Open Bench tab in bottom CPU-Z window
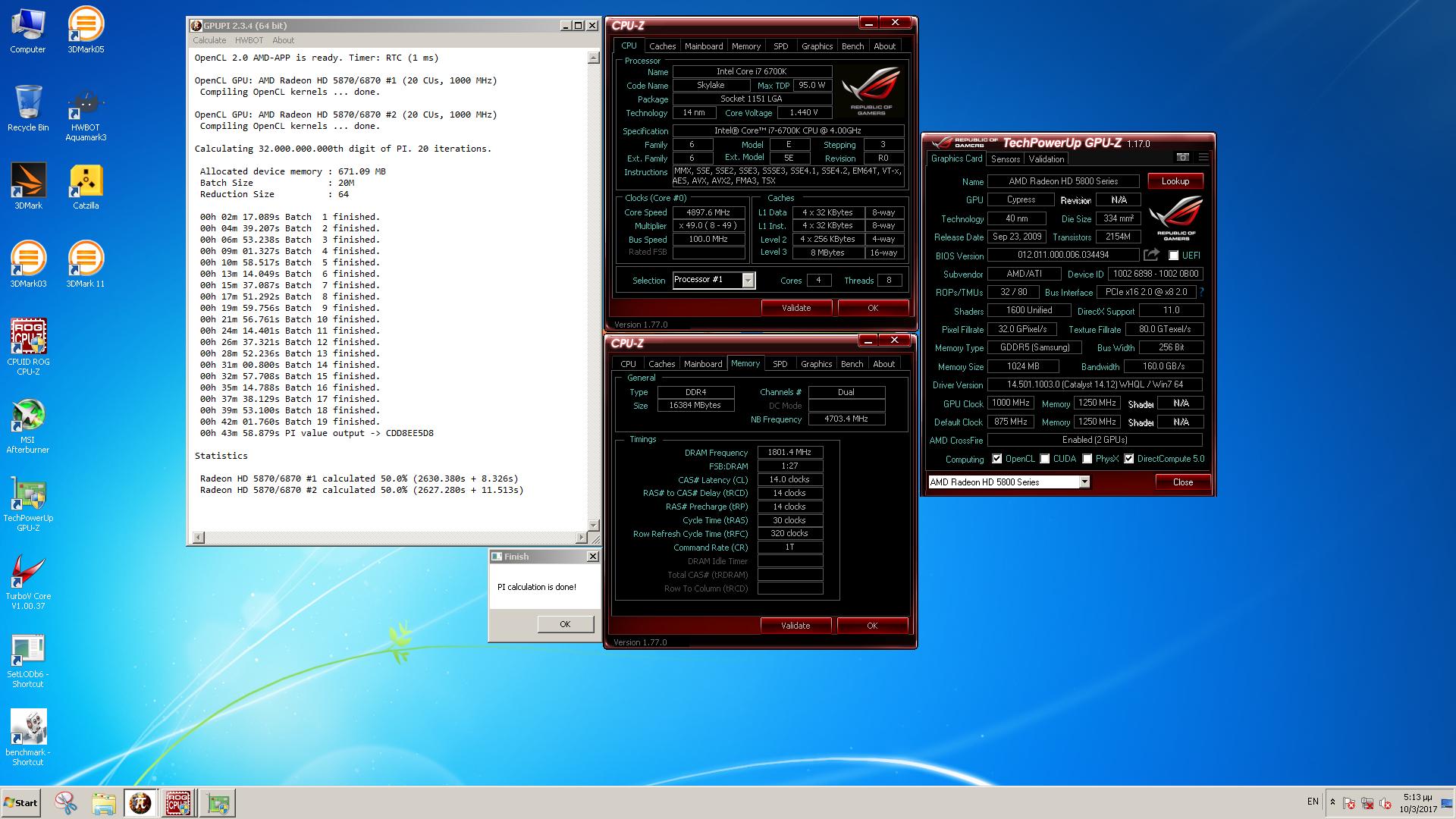This screenshot has height=819, width=1456. pyautogui.click(x=852, y=364)
